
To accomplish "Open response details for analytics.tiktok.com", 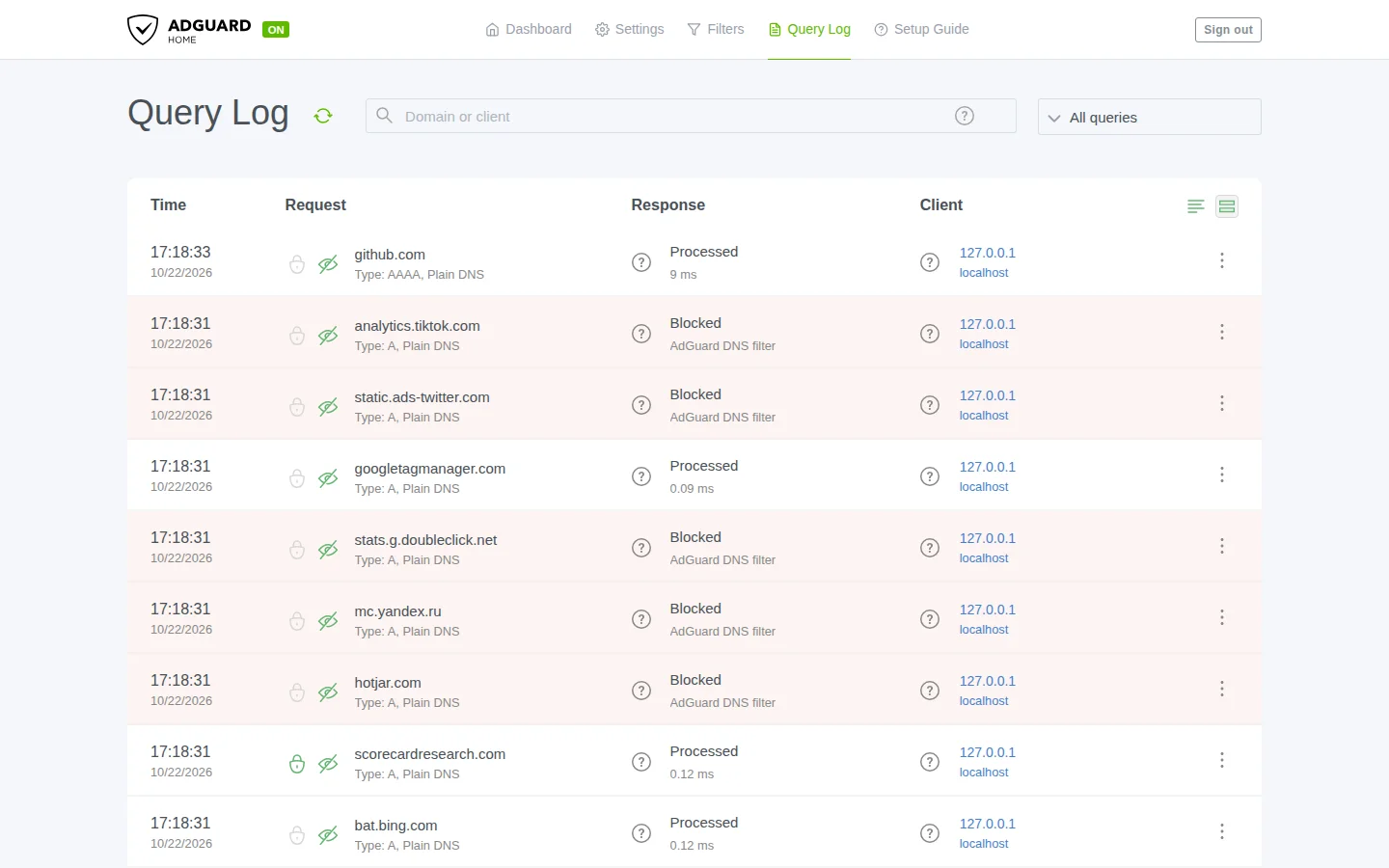I will tap(641, 334).
